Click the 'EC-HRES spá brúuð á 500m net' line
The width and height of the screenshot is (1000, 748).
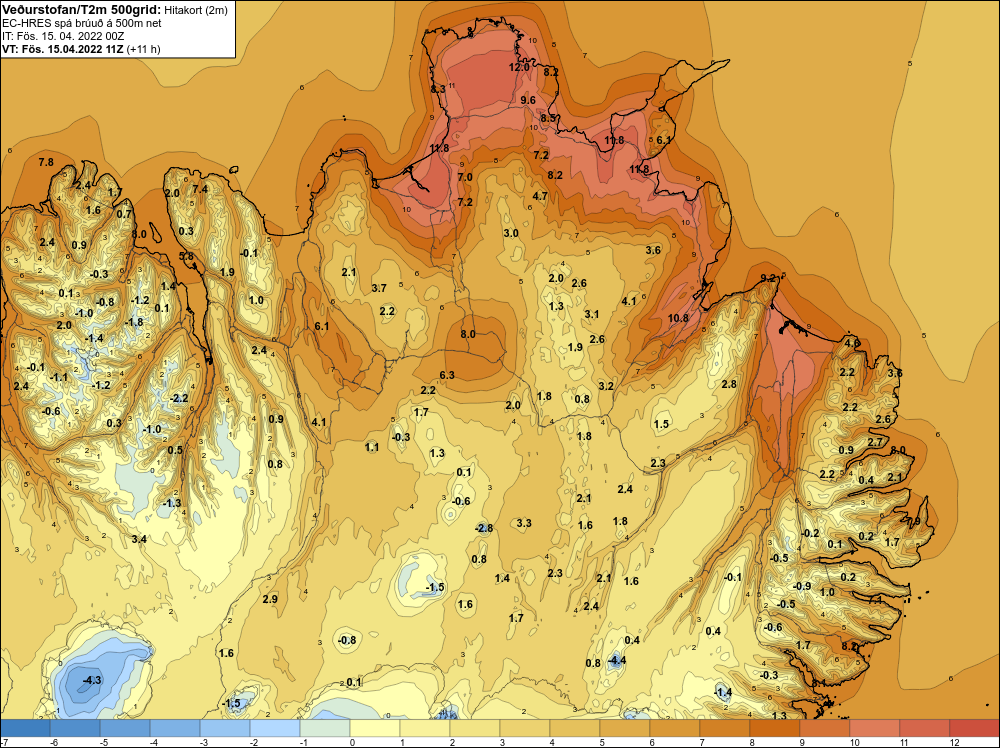coord(82,23)
